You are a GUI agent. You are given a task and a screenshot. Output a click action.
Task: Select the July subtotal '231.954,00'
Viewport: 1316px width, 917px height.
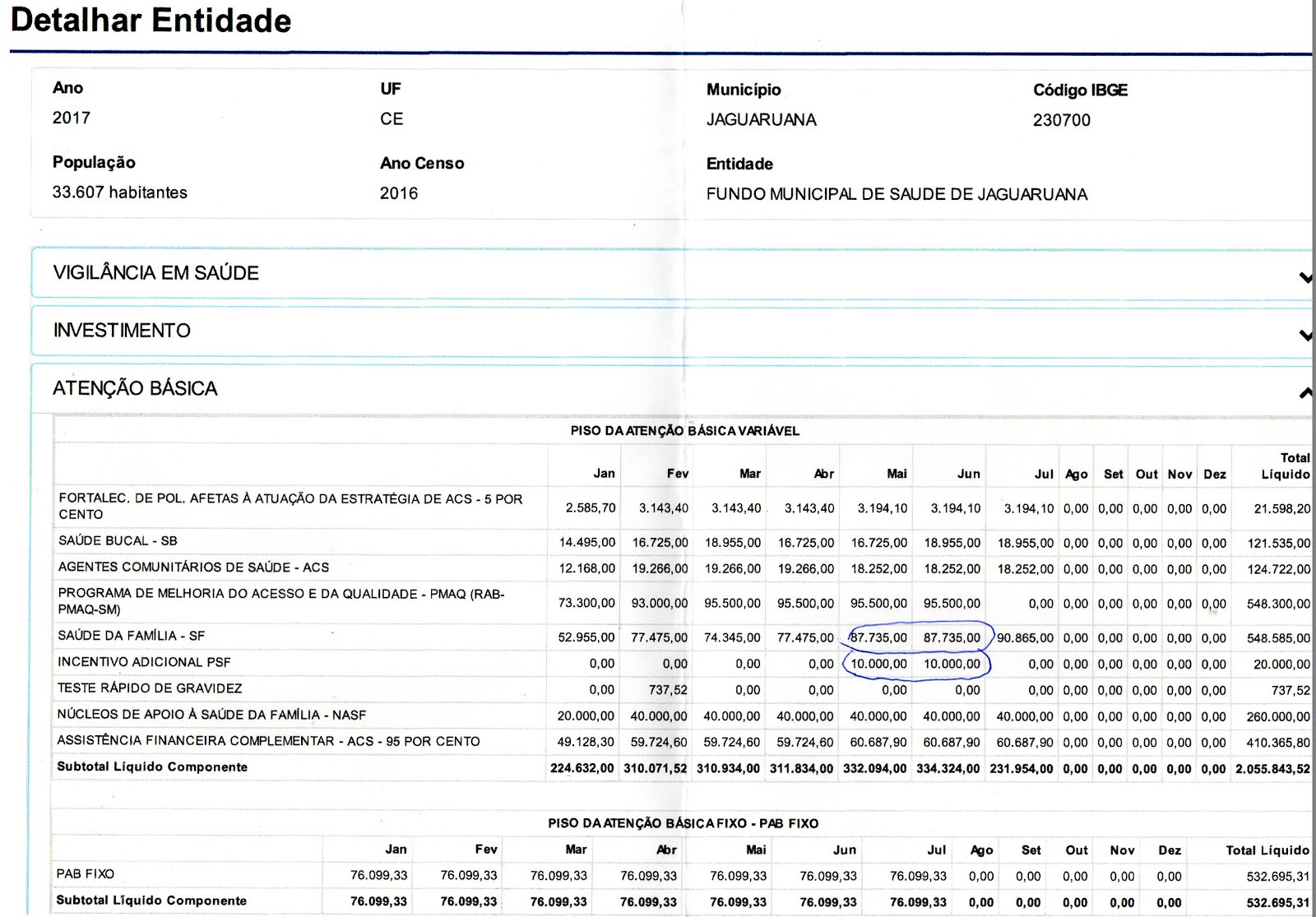click(x=1022, y=769)
